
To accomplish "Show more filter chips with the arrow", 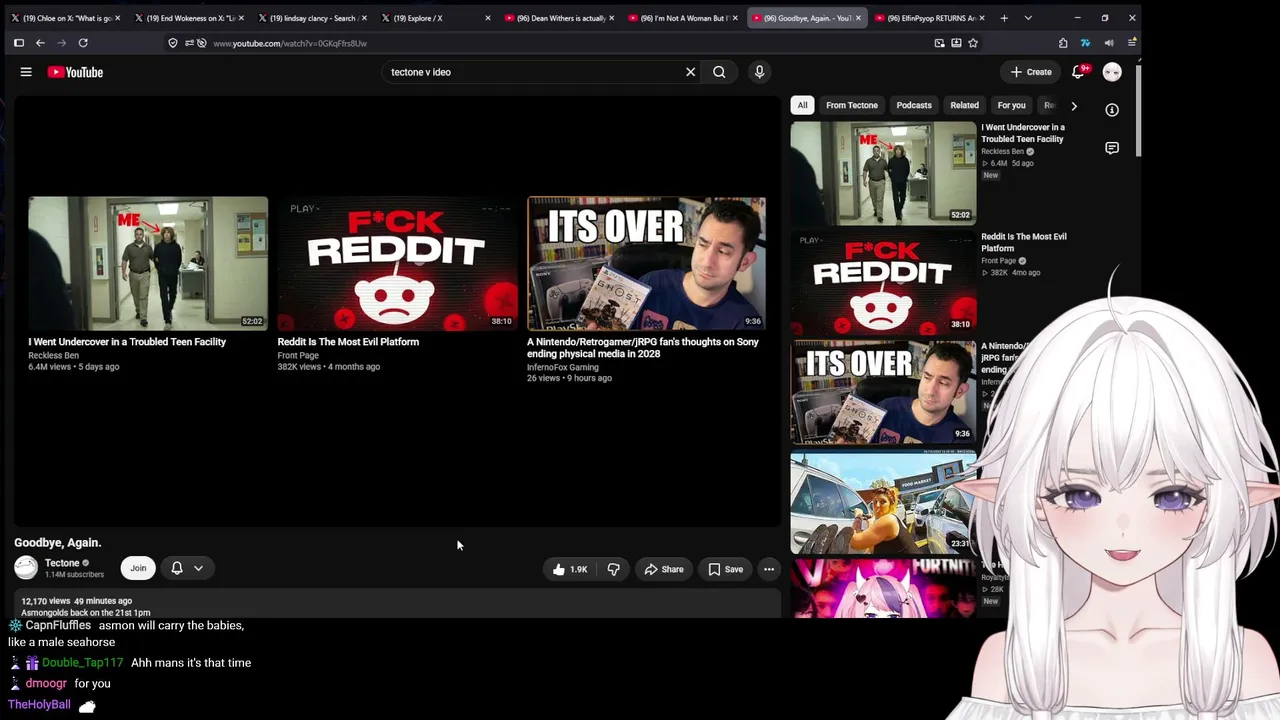I will coord(1074,105).
